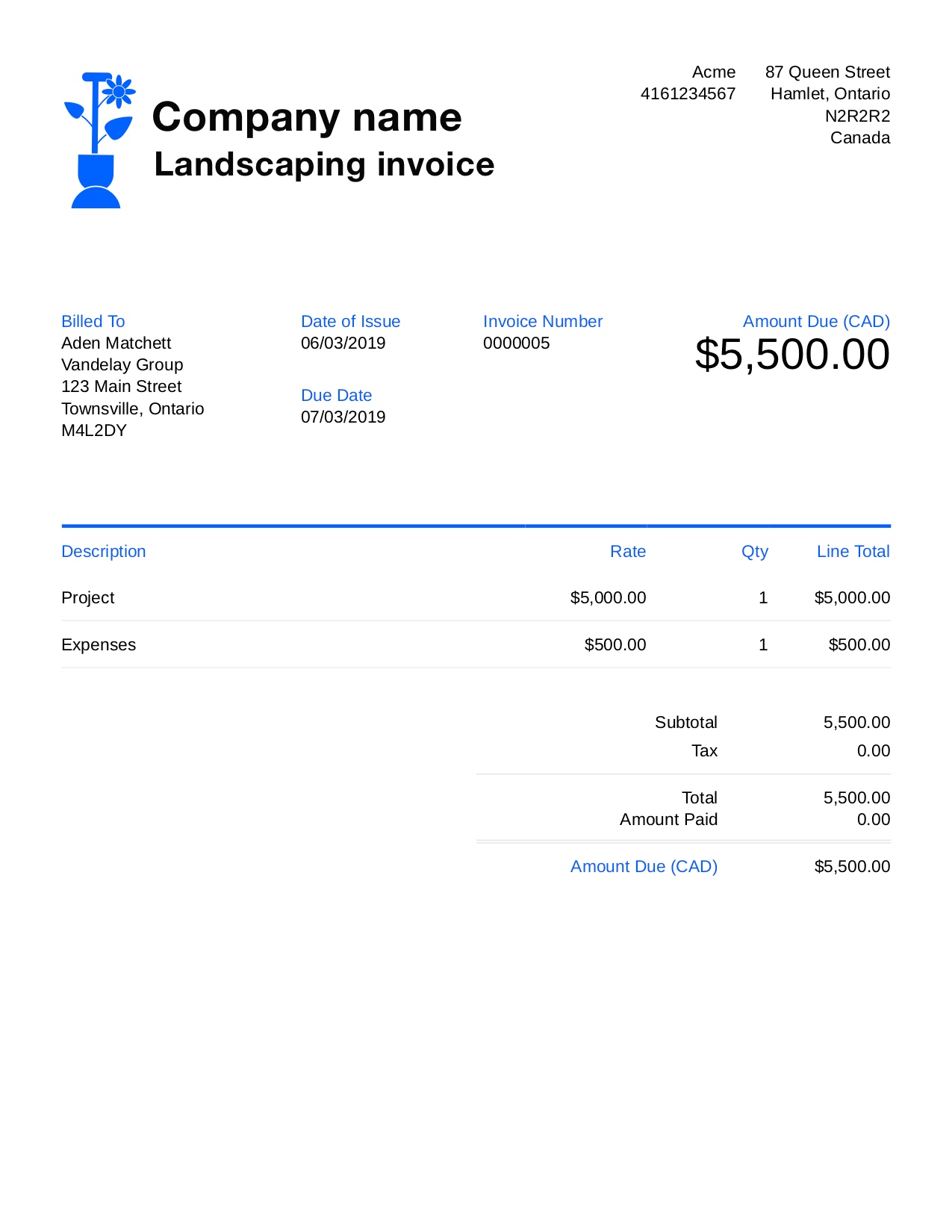This screenshot has height=1232, width=952.
Task: Click the 'Tax' label
Action: tap(704, 750)
